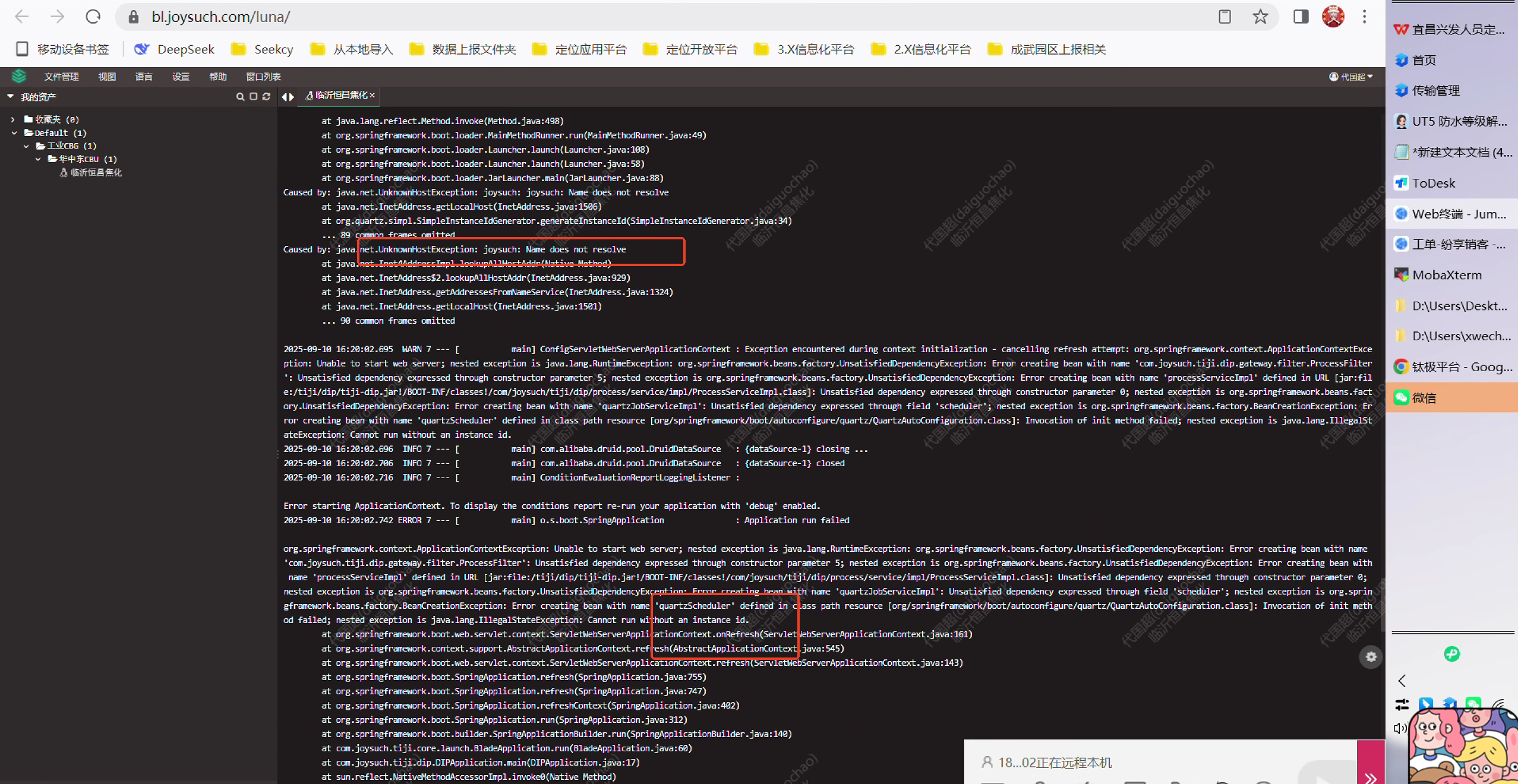1518x784 pixels.
Task: Reload the bl.joysuch.com page
Action: 93,17
